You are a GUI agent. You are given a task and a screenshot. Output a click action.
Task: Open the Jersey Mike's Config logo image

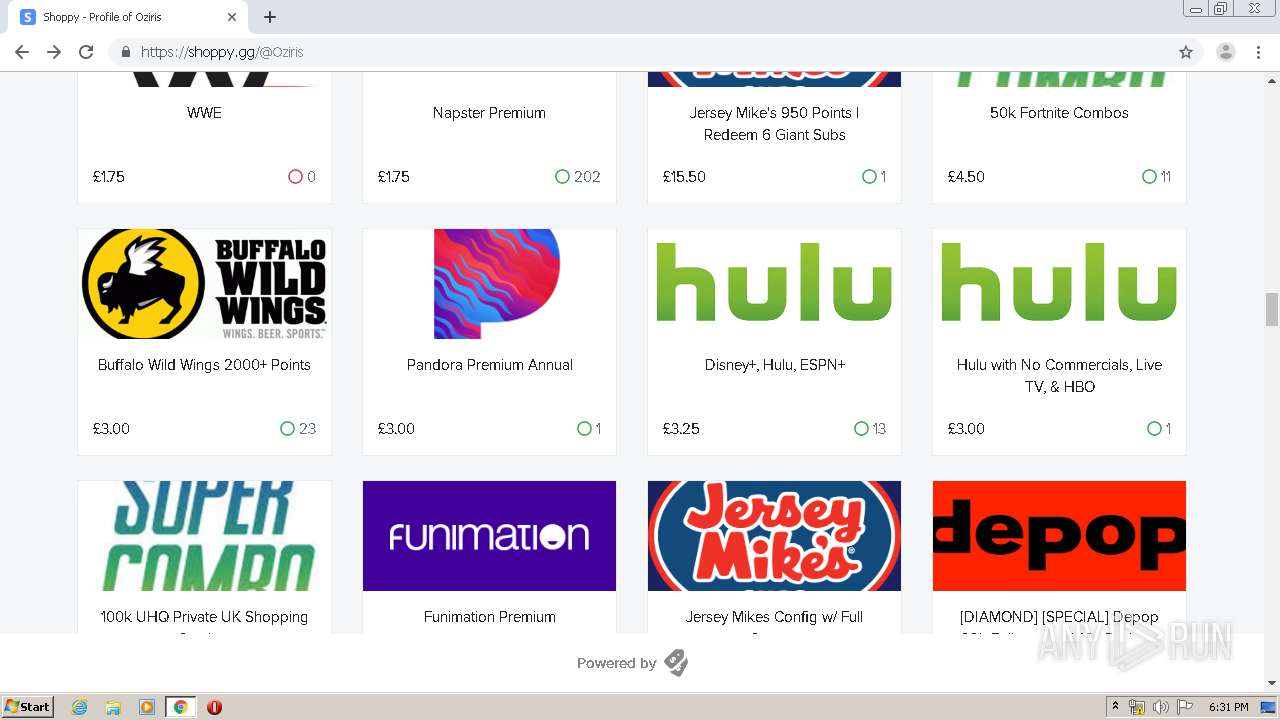[x=774, y=536]
